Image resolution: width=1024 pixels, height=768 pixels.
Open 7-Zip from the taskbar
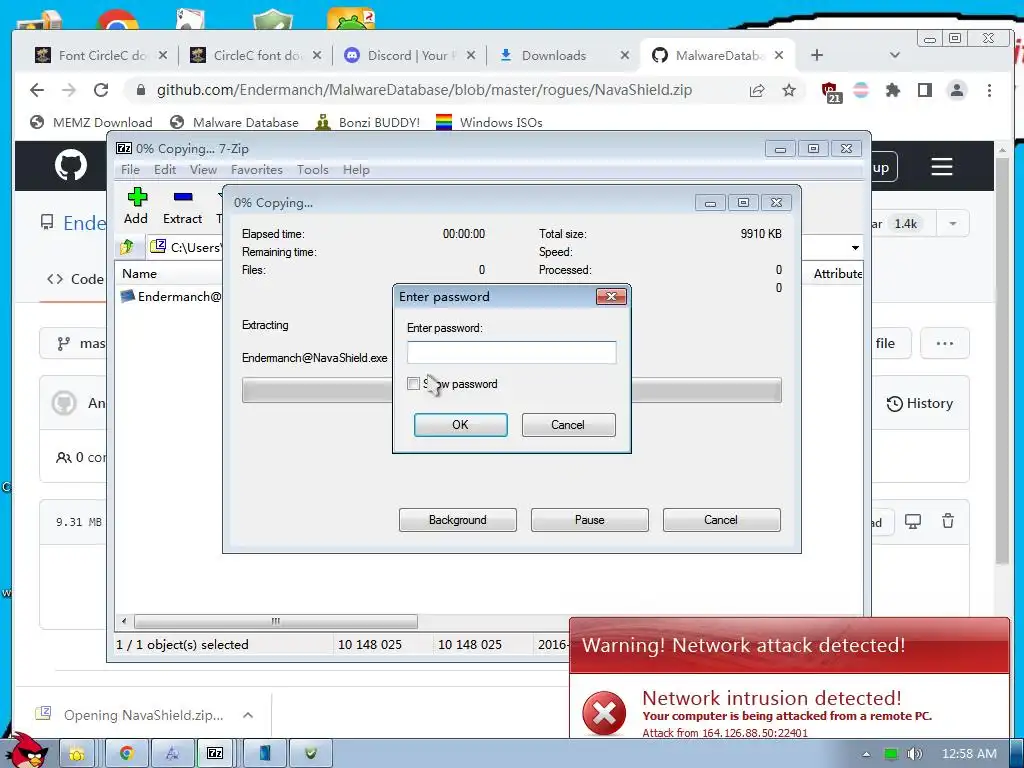[215, 754]
